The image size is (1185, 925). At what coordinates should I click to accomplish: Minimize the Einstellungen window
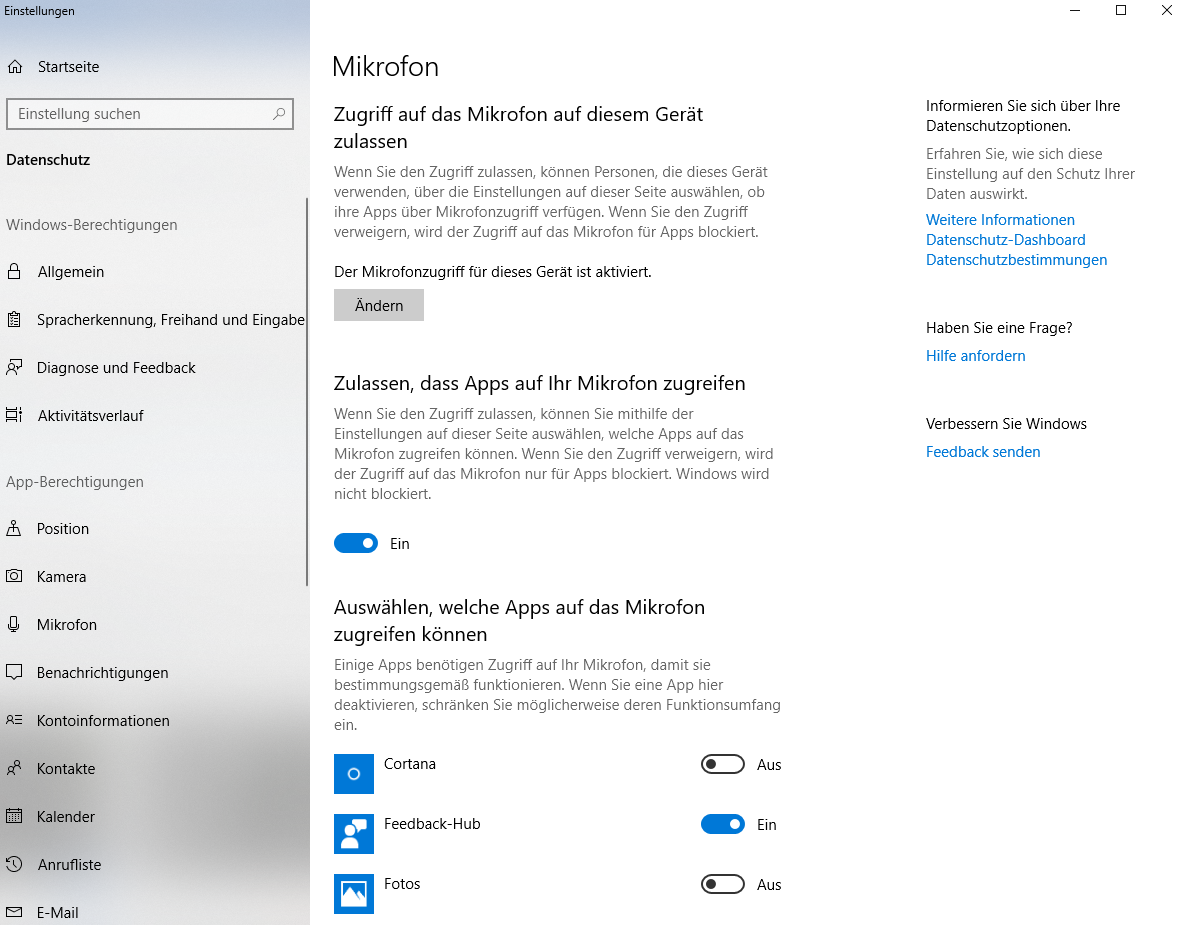tap(1075, 10)
